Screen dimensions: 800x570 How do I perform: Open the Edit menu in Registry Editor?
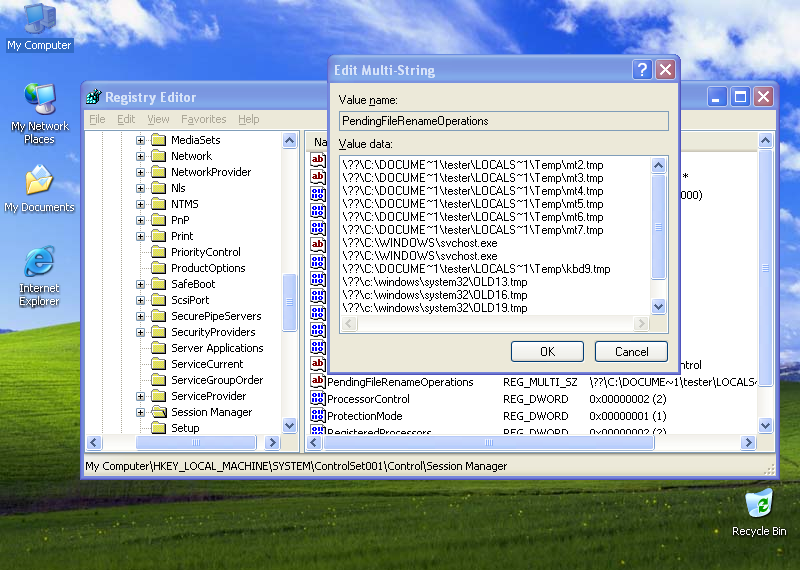(126, 119)
